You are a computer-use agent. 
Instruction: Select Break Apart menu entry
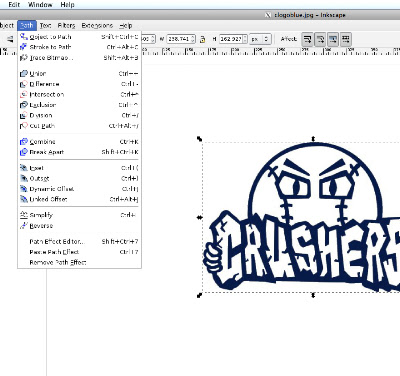click(79, 152)
